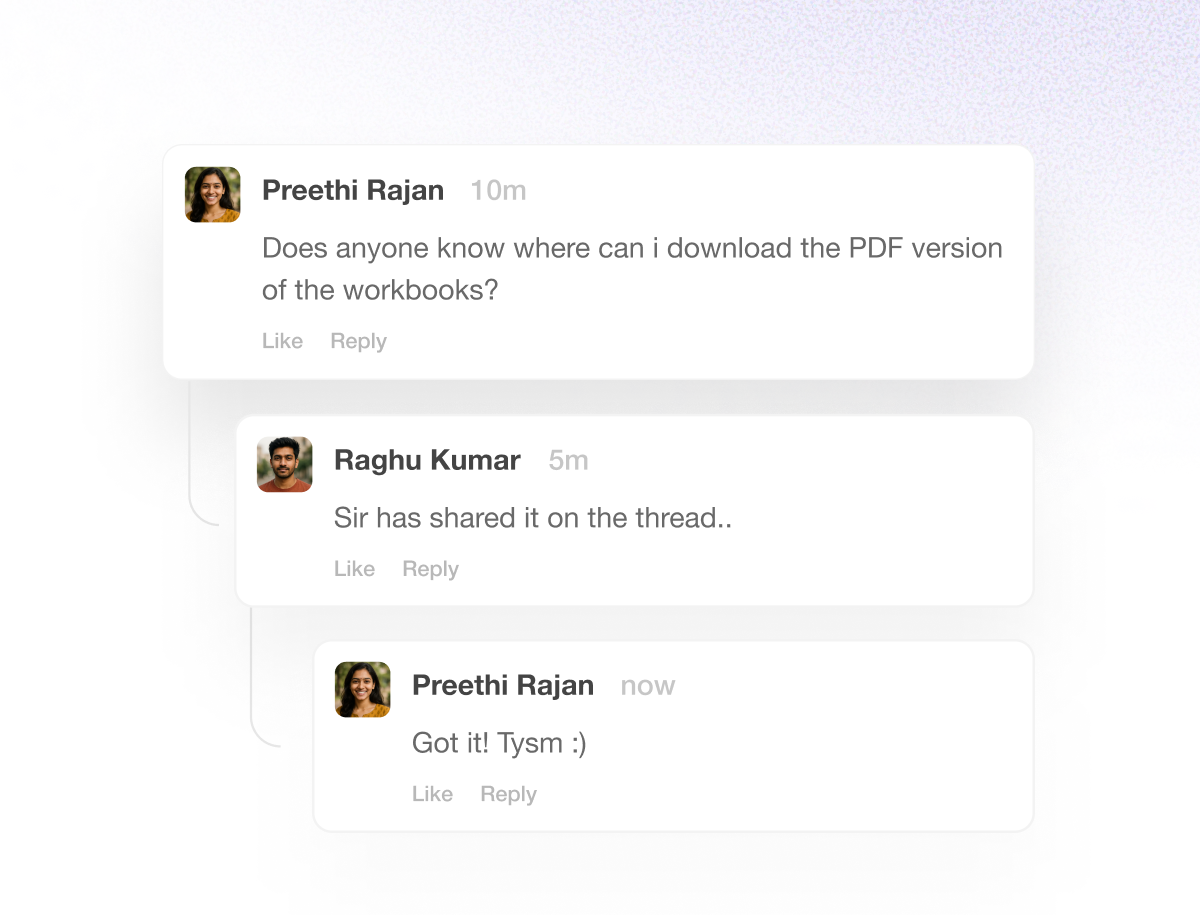Like Raghu Kumar's comment
1200x915 pixels.
354,569
